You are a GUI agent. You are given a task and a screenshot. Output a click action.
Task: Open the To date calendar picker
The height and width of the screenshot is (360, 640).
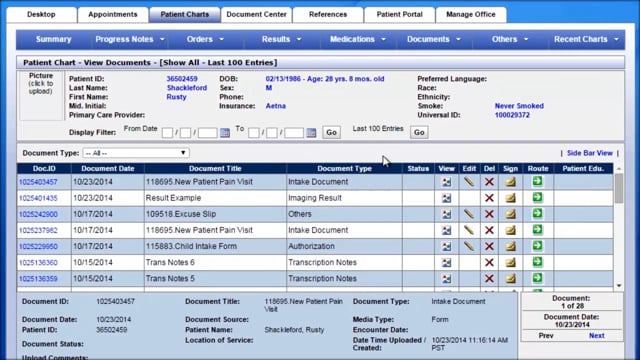(x=311, y=133)
